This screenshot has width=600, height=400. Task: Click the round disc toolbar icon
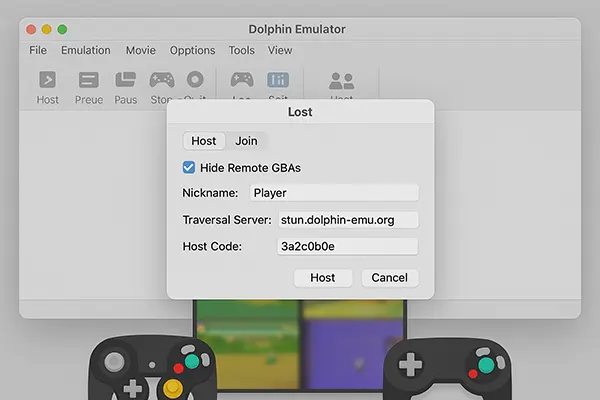tap(195, 79)
